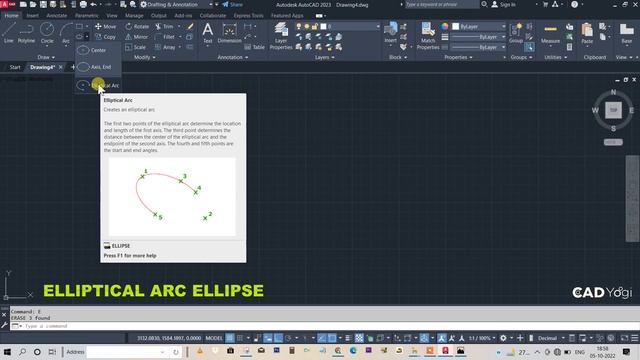Screen dimensions: 640x360
Task: Click the Group tool
Action: point(516,33)
